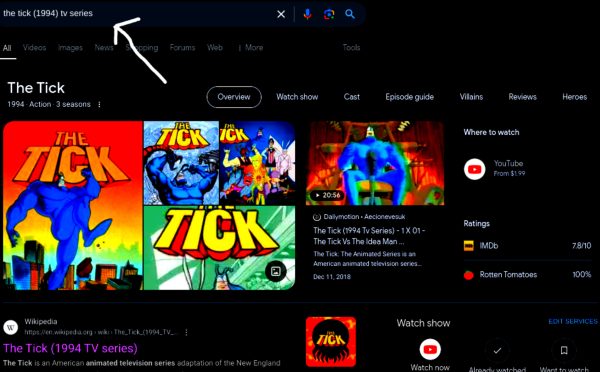600x372 pixels.
Task: Open the Episode guide chip
Action: pos(409,97)
